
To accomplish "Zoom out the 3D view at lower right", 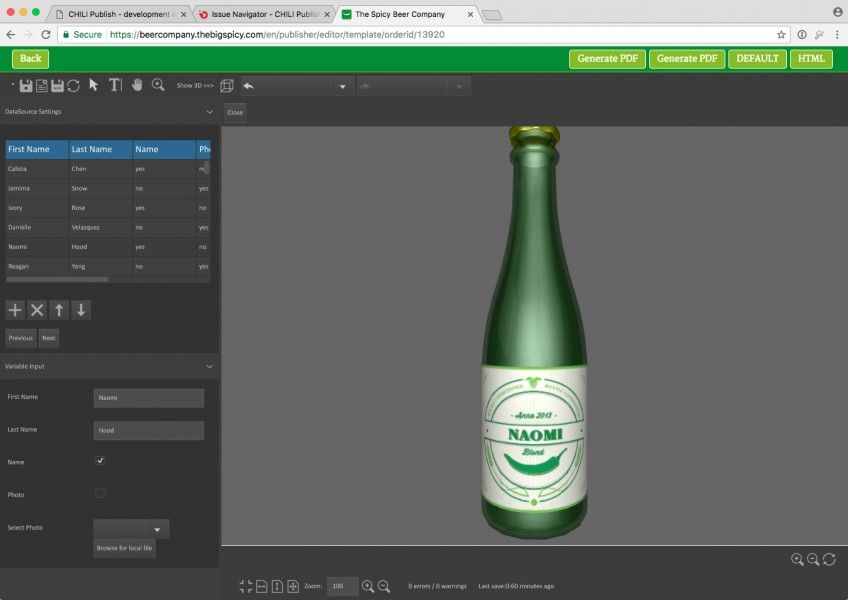I will 813,559.
